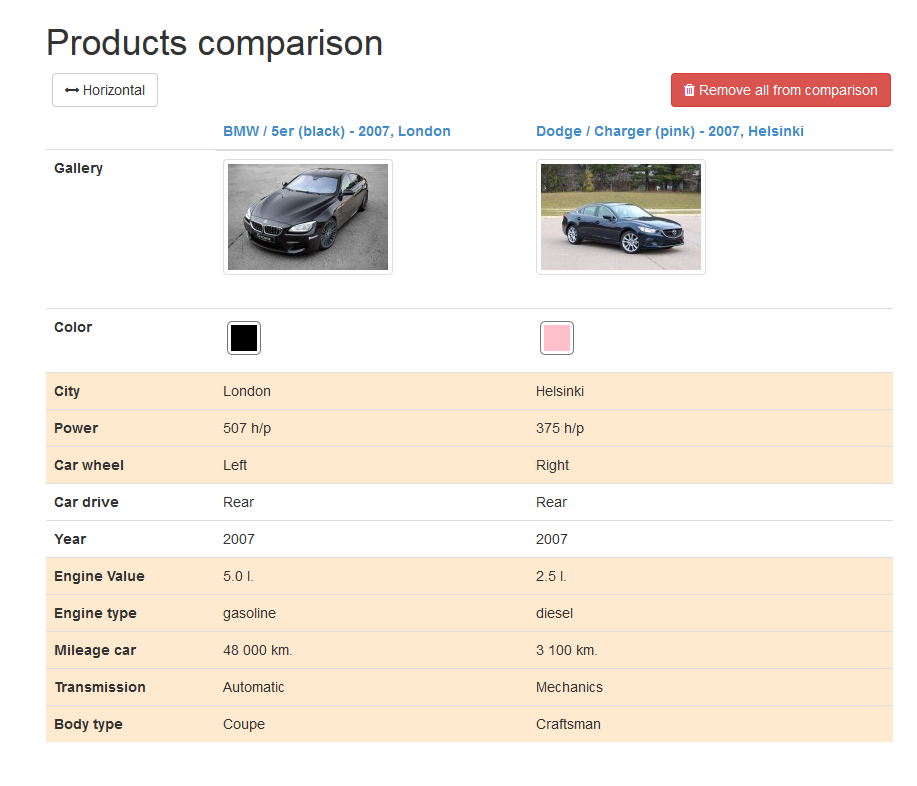The width and height of the screenshot is (917, 786).
Task: Click the Craftsman body type value
Action: coord(568,724)
